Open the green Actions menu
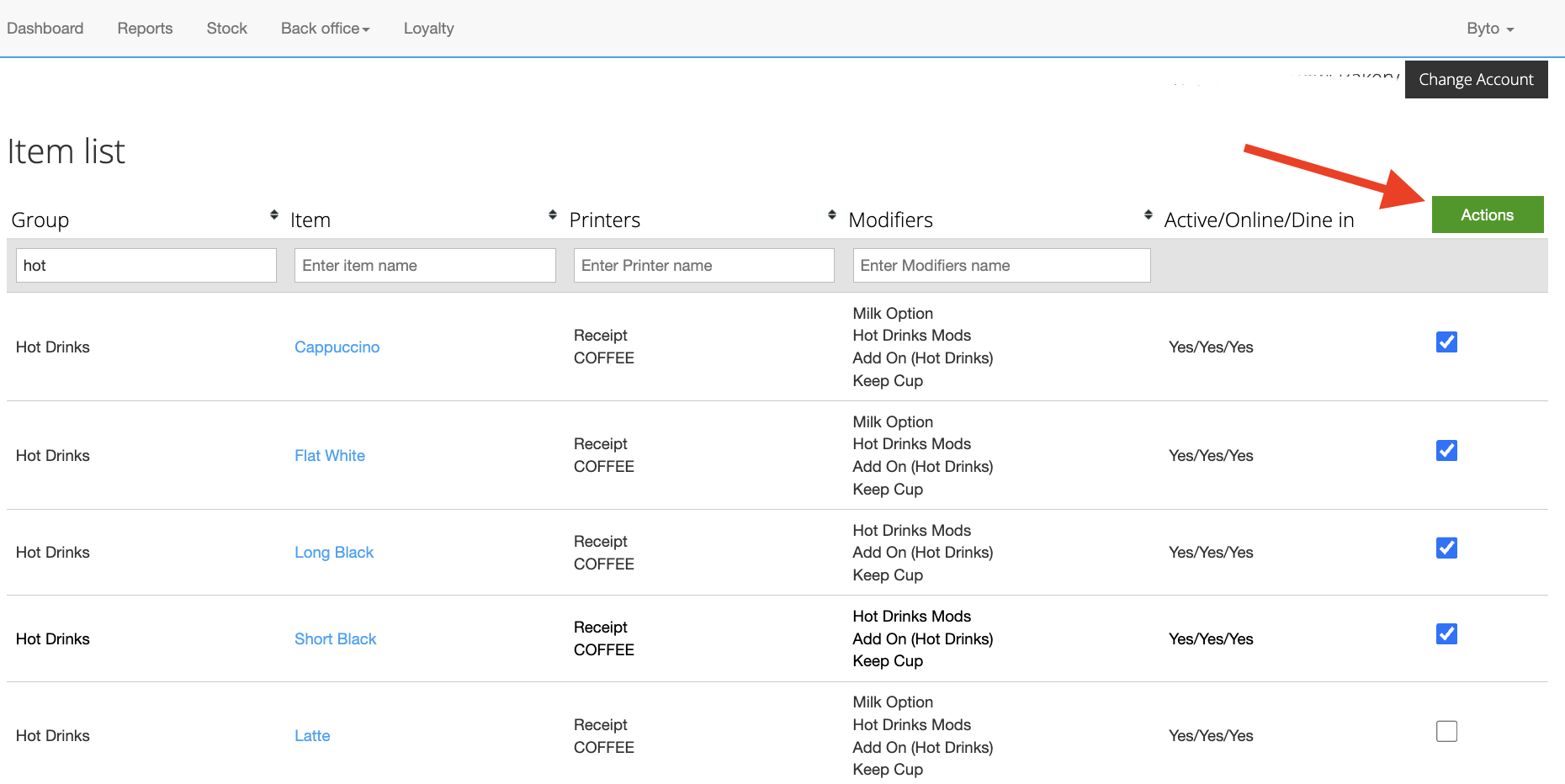 1487,215
